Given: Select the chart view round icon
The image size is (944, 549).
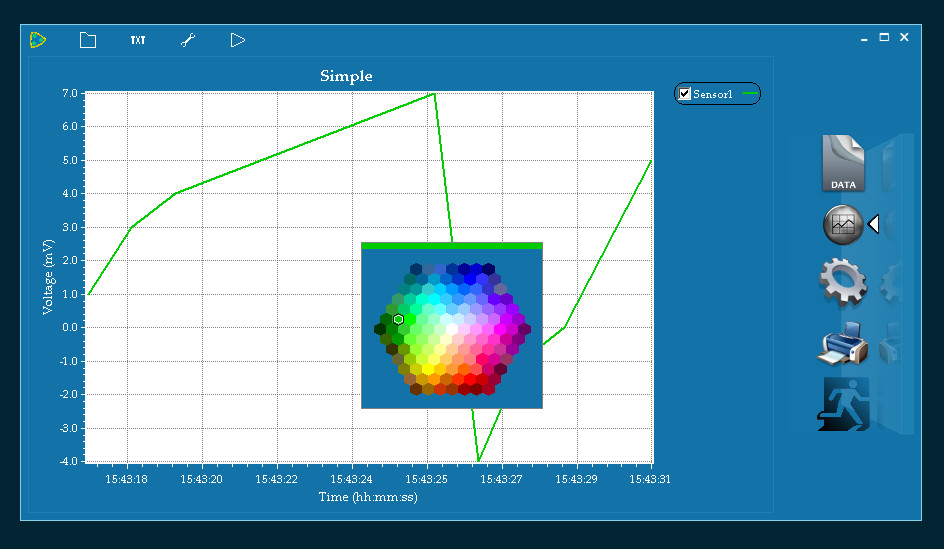Looking at the screenshot, I should click(x=843, y=225).
